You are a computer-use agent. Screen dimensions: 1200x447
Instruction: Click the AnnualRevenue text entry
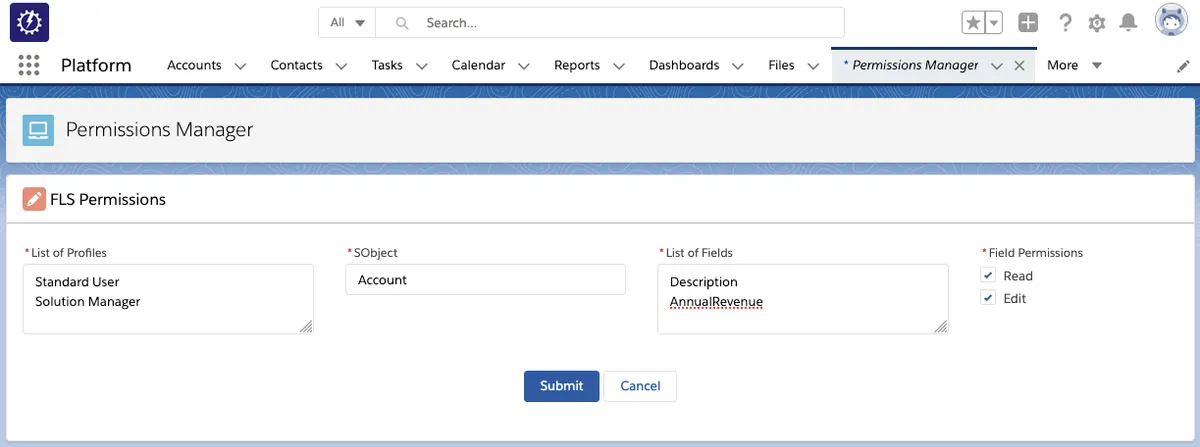pyautogui.click(x=716, y=301)
